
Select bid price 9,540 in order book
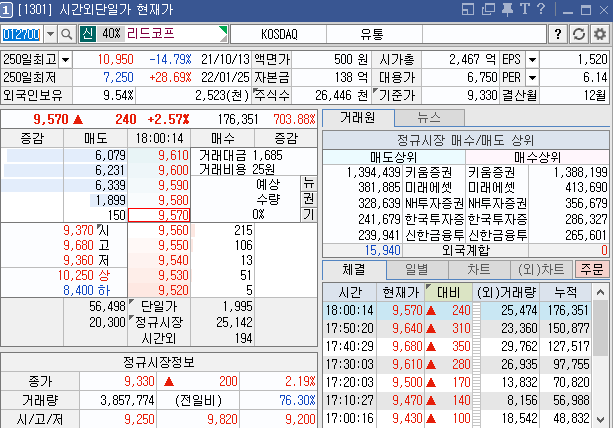coord(159,260)
